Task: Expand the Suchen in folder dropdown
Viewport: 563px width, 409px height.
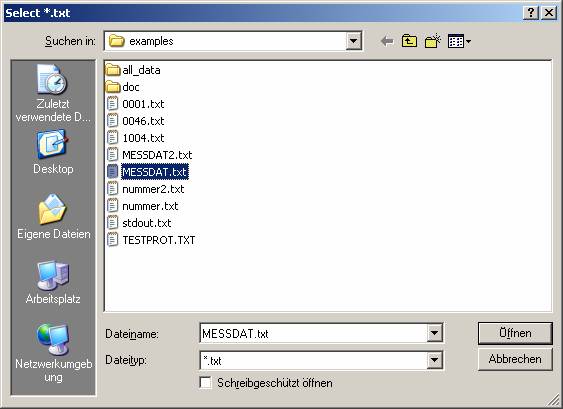Action: pyautogui.click(x=353, y=41)
